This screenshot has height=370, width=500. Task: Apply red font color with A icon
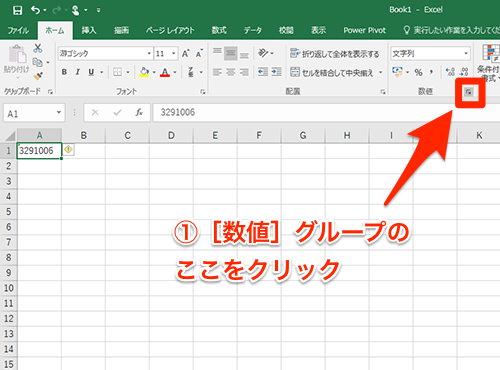click(165, 72)
